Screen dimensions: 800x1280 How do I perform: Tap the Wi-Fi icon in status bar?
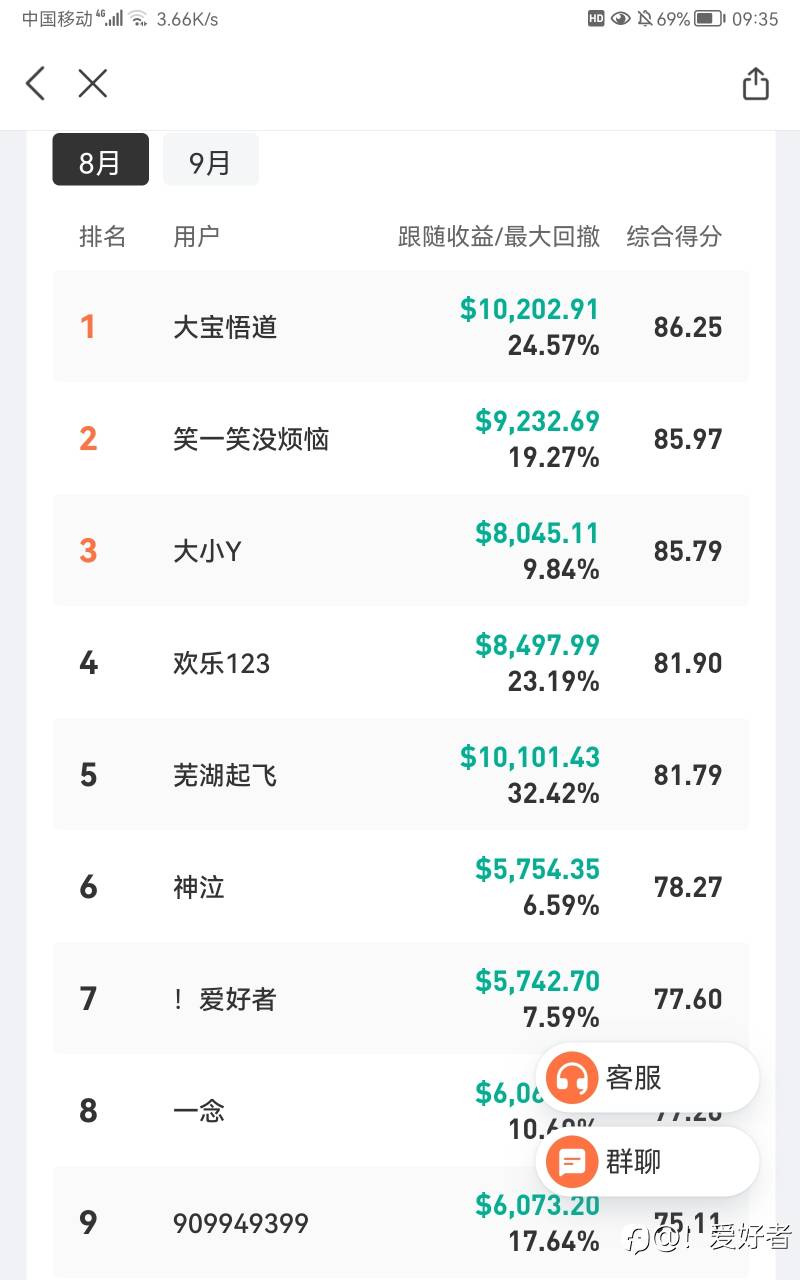tap(138, 18)
